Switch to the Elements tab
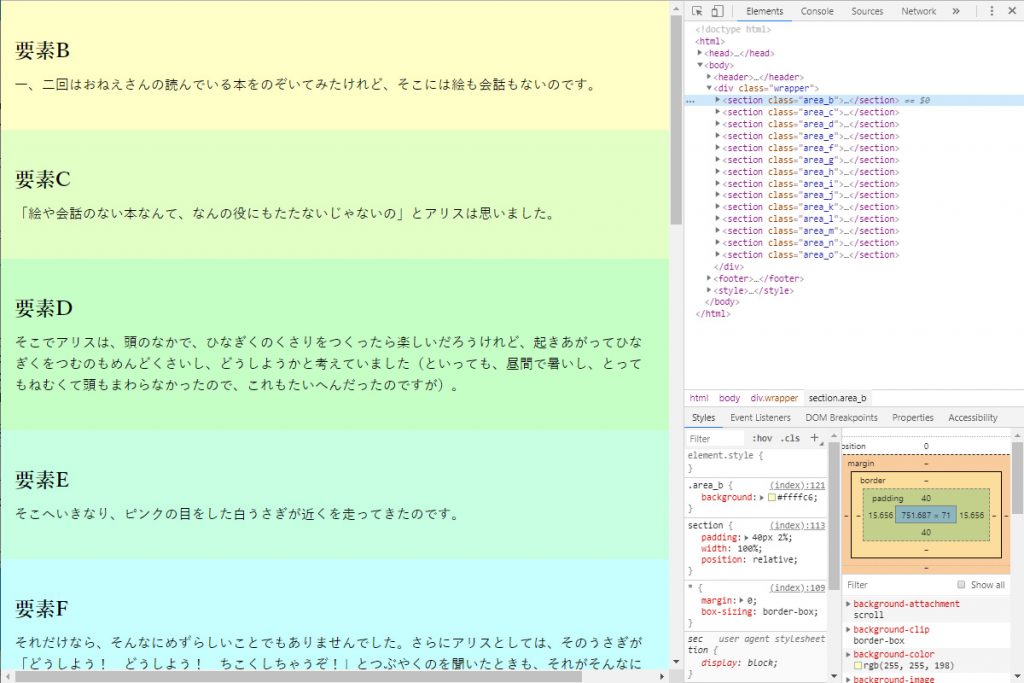Viewport: 1024px width, 683px height. pos(765,11)
